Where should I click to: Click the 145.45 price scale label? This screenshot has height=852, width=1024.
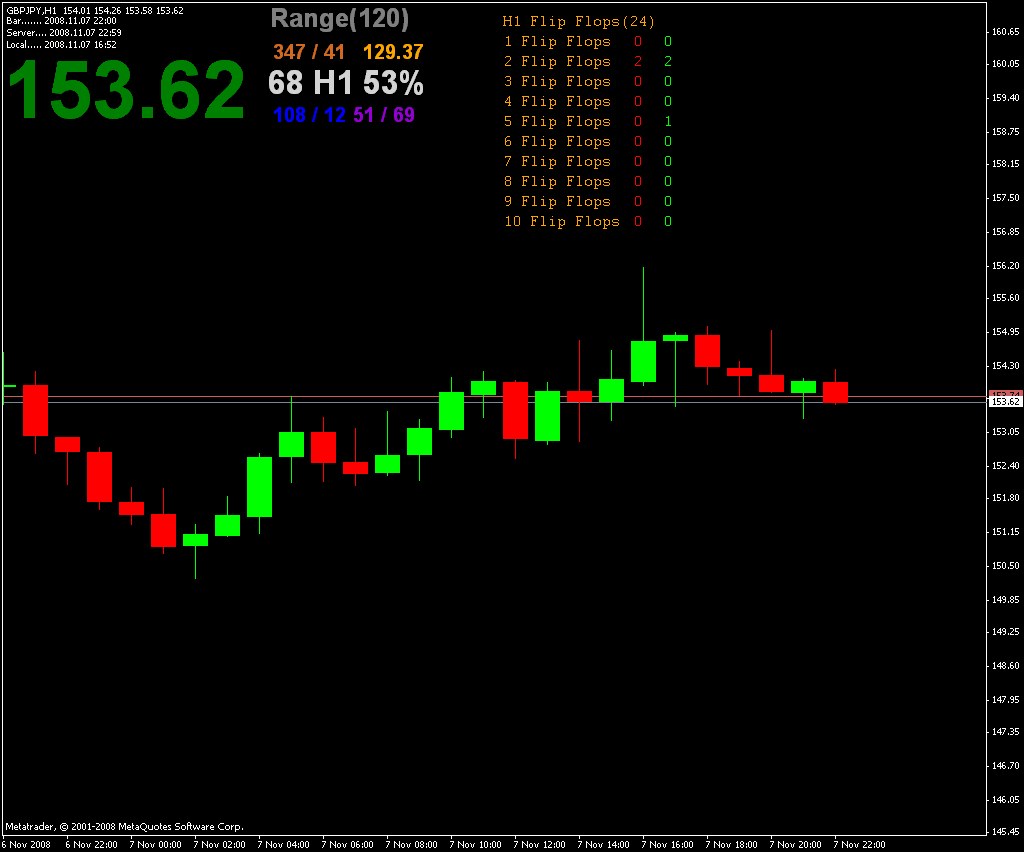click(x=1005, y=832)
